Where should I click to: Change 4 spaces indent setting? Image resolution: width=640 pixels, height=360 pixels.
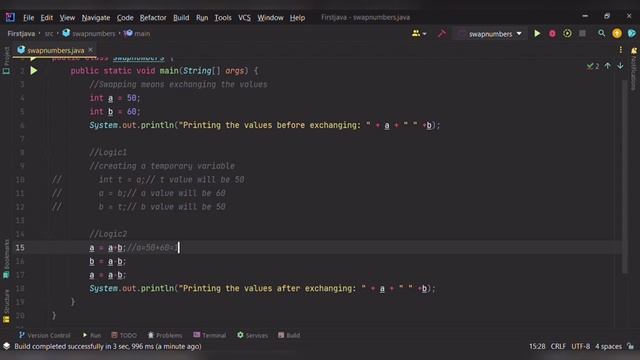(608, 346)
